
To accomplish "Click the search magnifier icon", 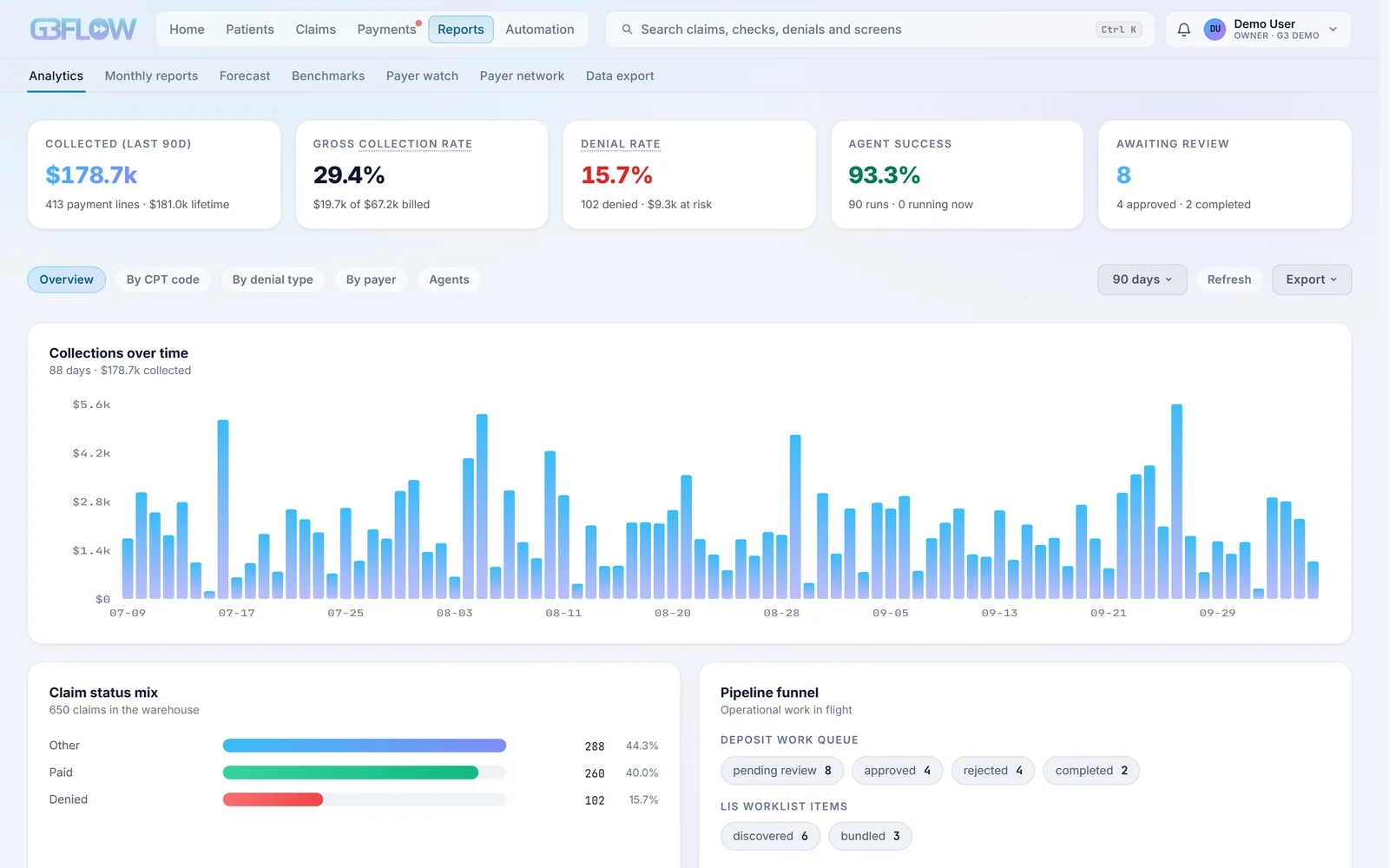I will (627, 30).
